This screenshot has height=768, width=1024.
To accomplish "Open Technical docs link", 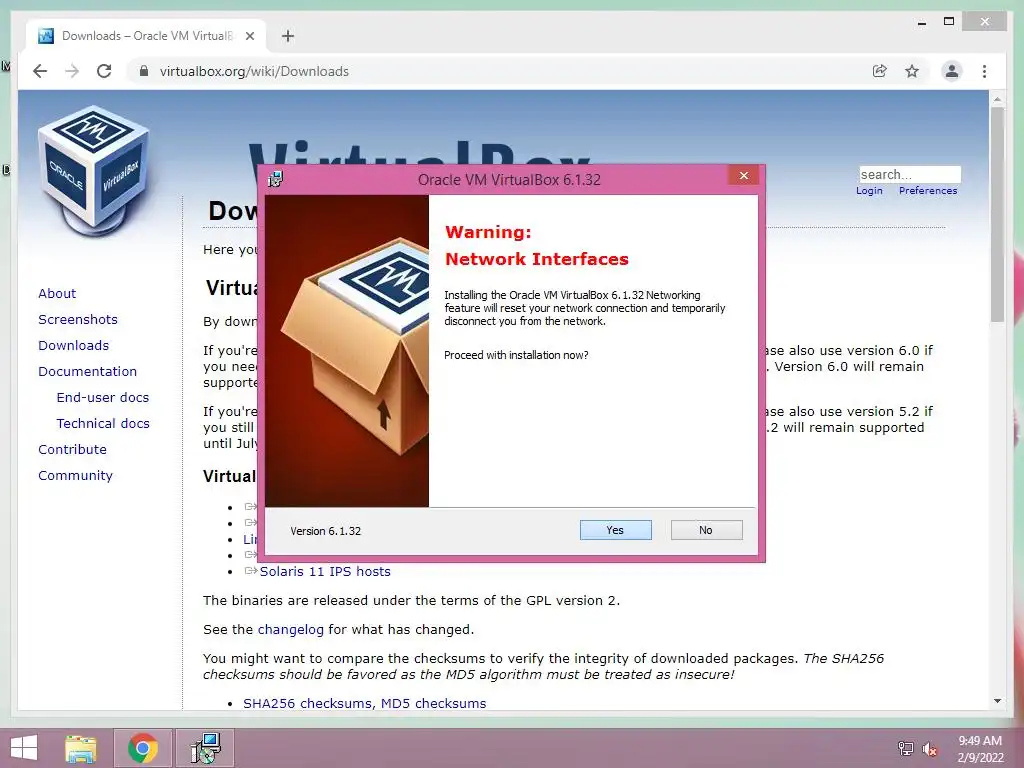I will tap(103, 424).
